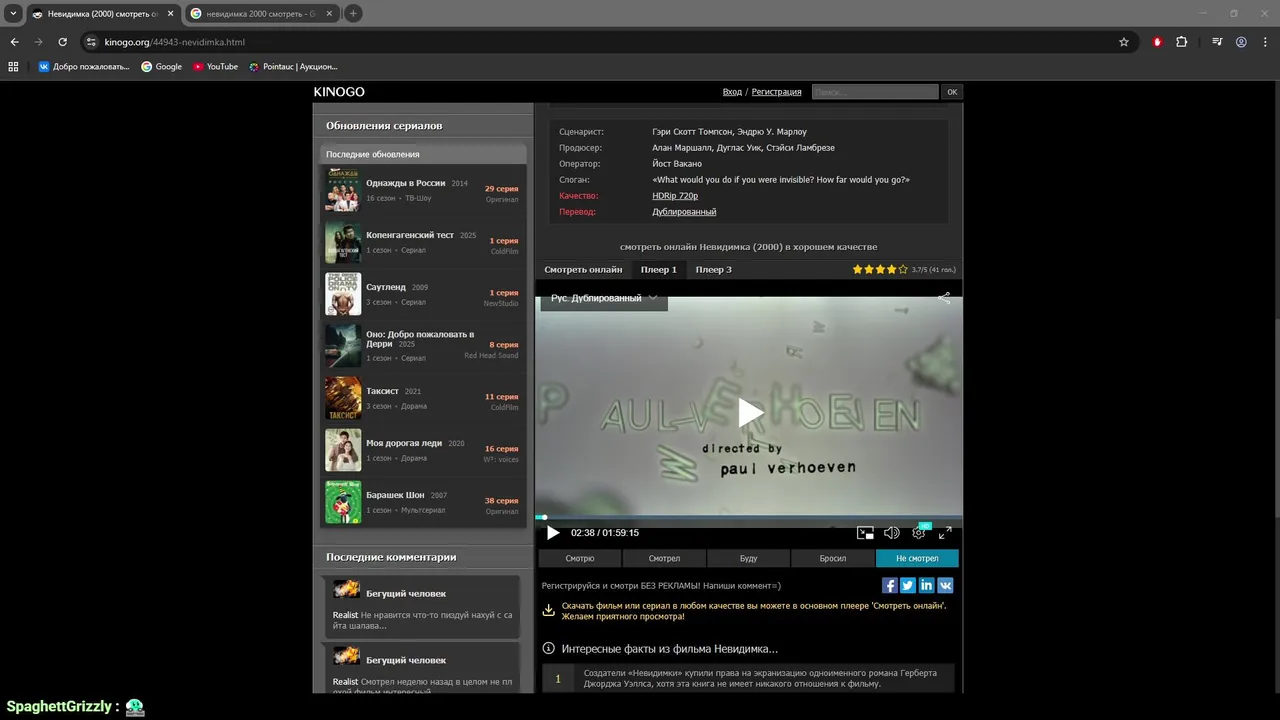Select the Не смотрел status

[917, 559]
